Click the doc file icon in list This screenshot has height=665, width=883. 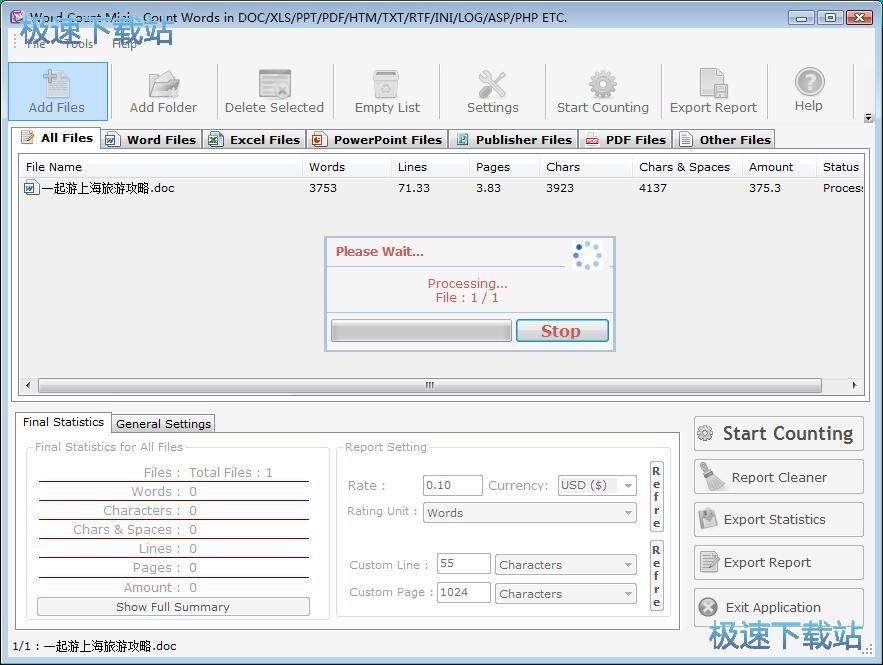30,188
